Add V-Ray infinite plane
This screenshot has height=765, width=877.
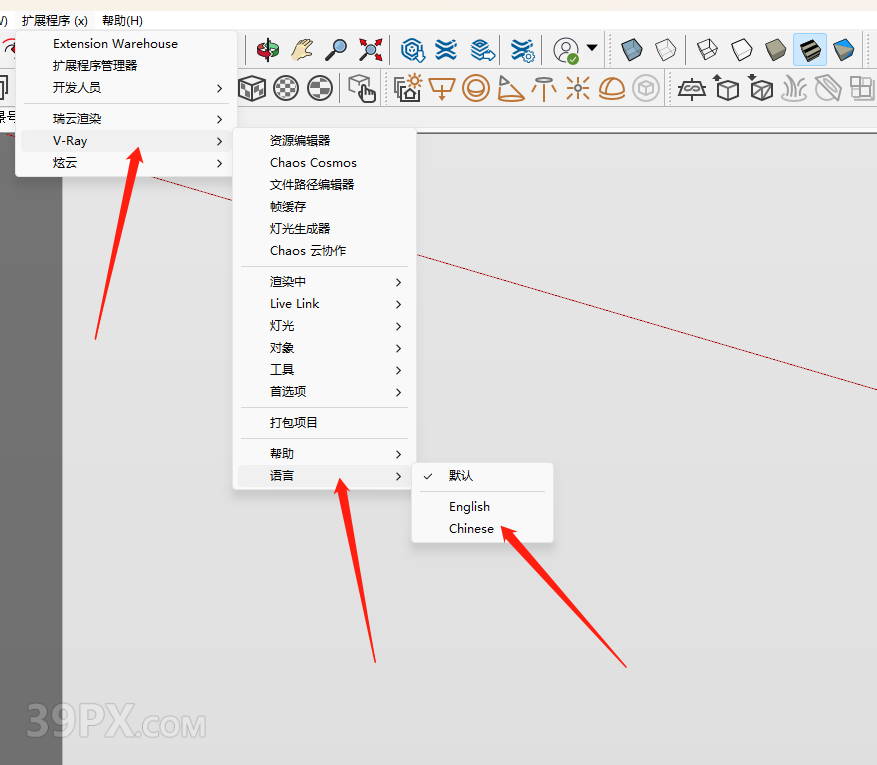click(x=692, y=88)
